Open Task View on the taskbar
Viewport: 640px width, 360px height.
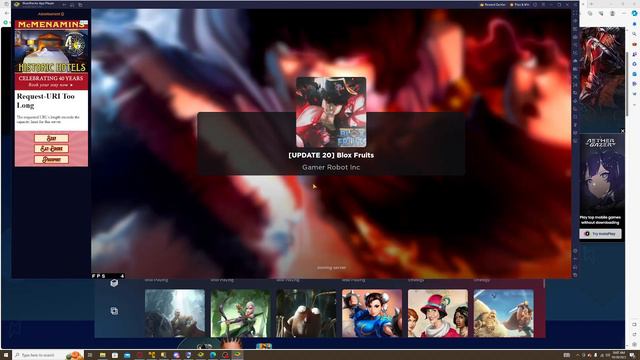pos(90,355)
